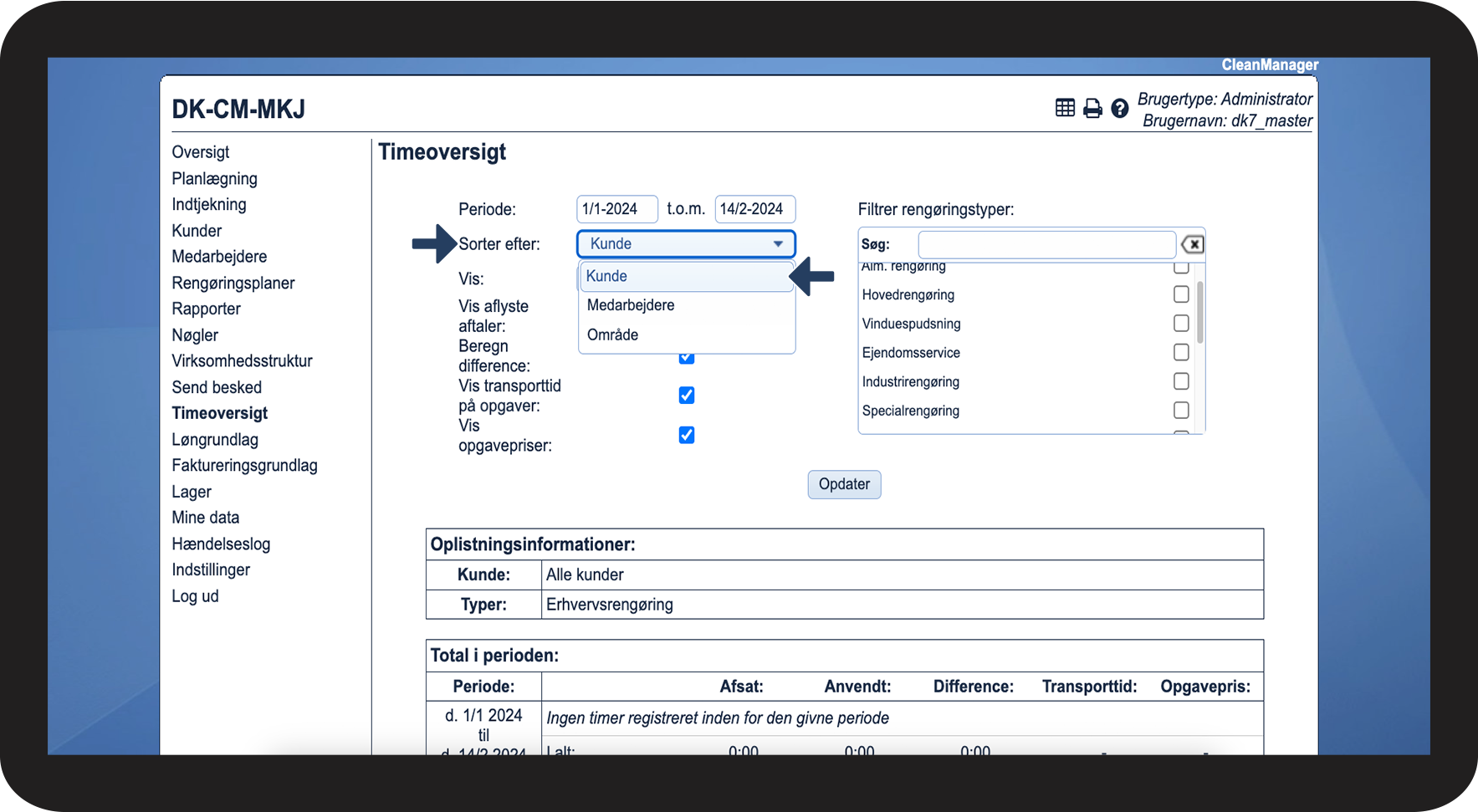The height and width of the screenshot is (812, 1478).
Task: Go to Lønggrundlag in sidebar
Action: click(215, 440)
